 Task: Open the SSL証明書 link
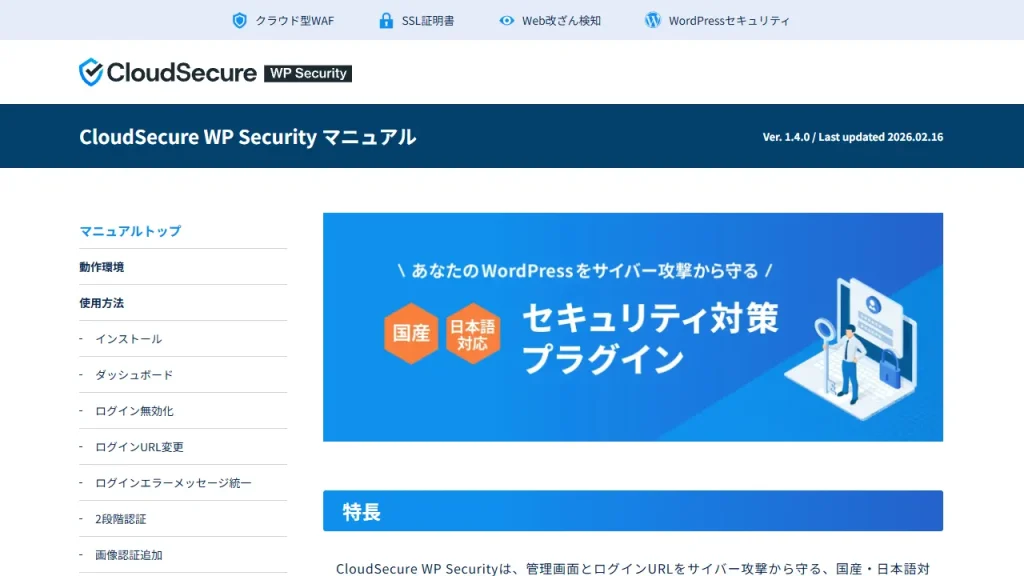(x=428, y=20)
